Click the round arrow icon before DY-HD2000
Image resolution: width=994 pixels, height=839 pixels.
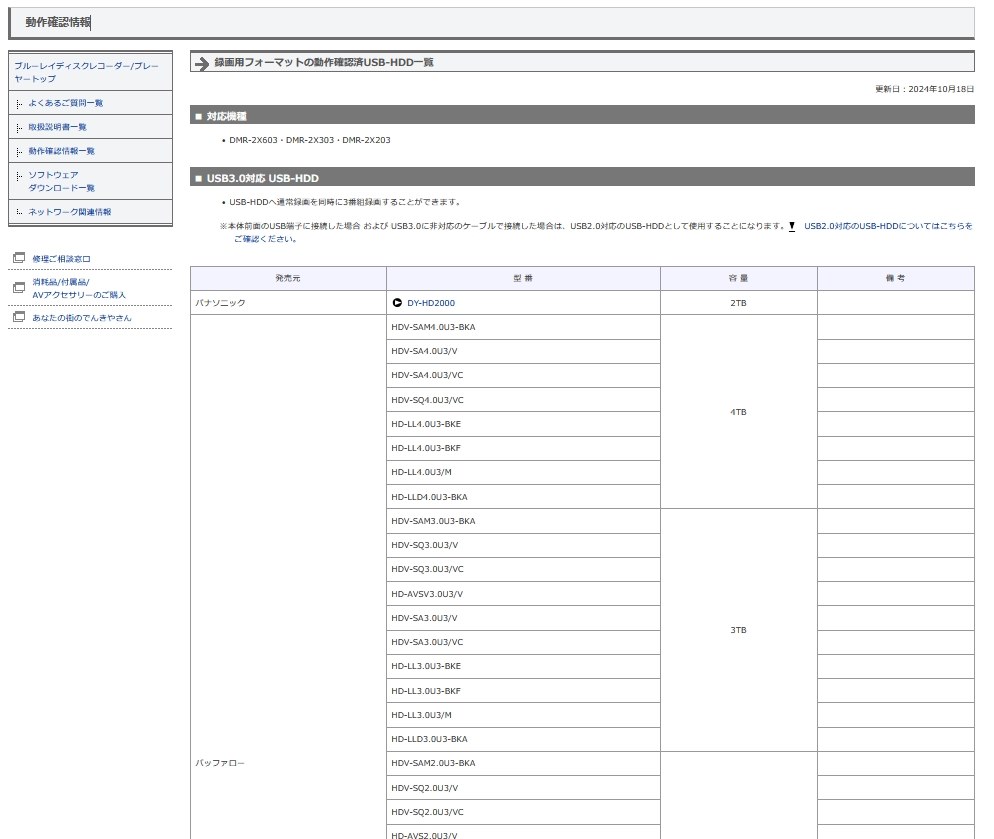tap(397, 303)
